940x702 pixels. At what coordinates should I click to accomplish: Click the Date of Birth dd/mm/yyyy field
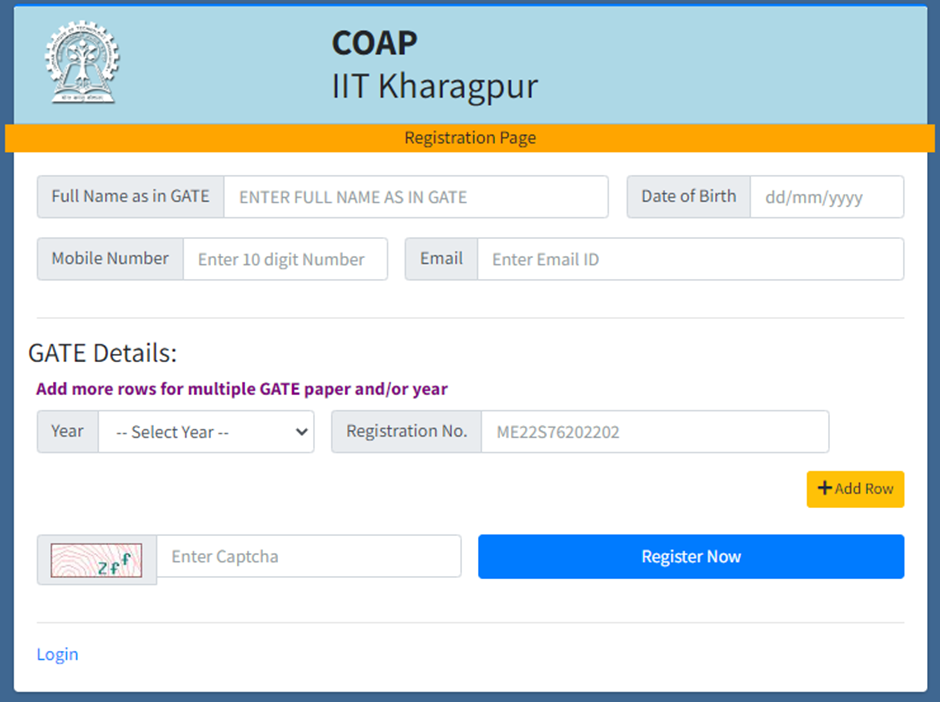(827, 197)
